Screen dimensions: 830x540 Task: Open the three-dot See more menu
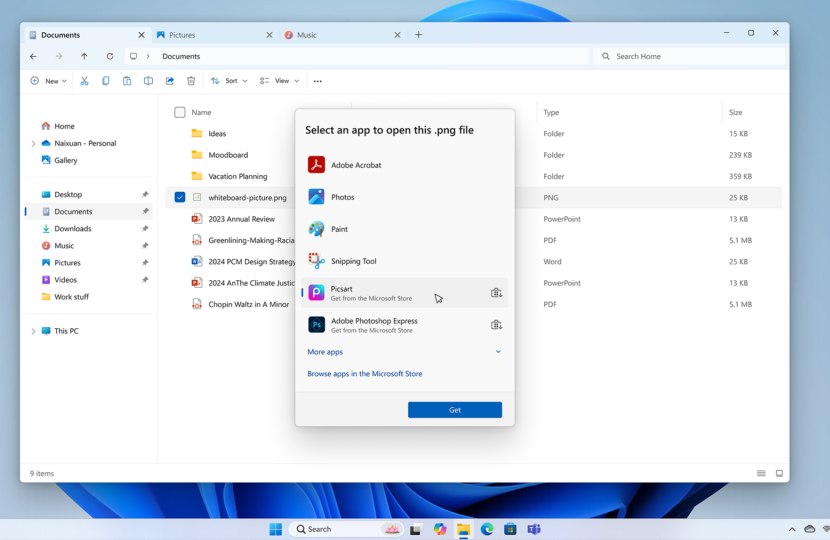(318, 81)
